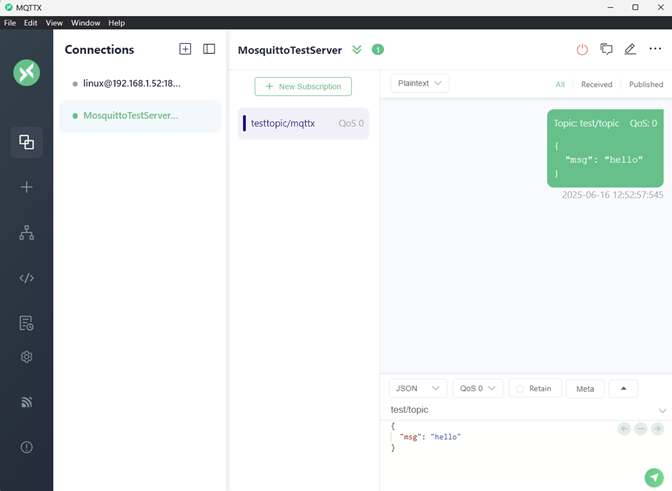Open the QoS 0 dropdown

(x=476, y=389)
